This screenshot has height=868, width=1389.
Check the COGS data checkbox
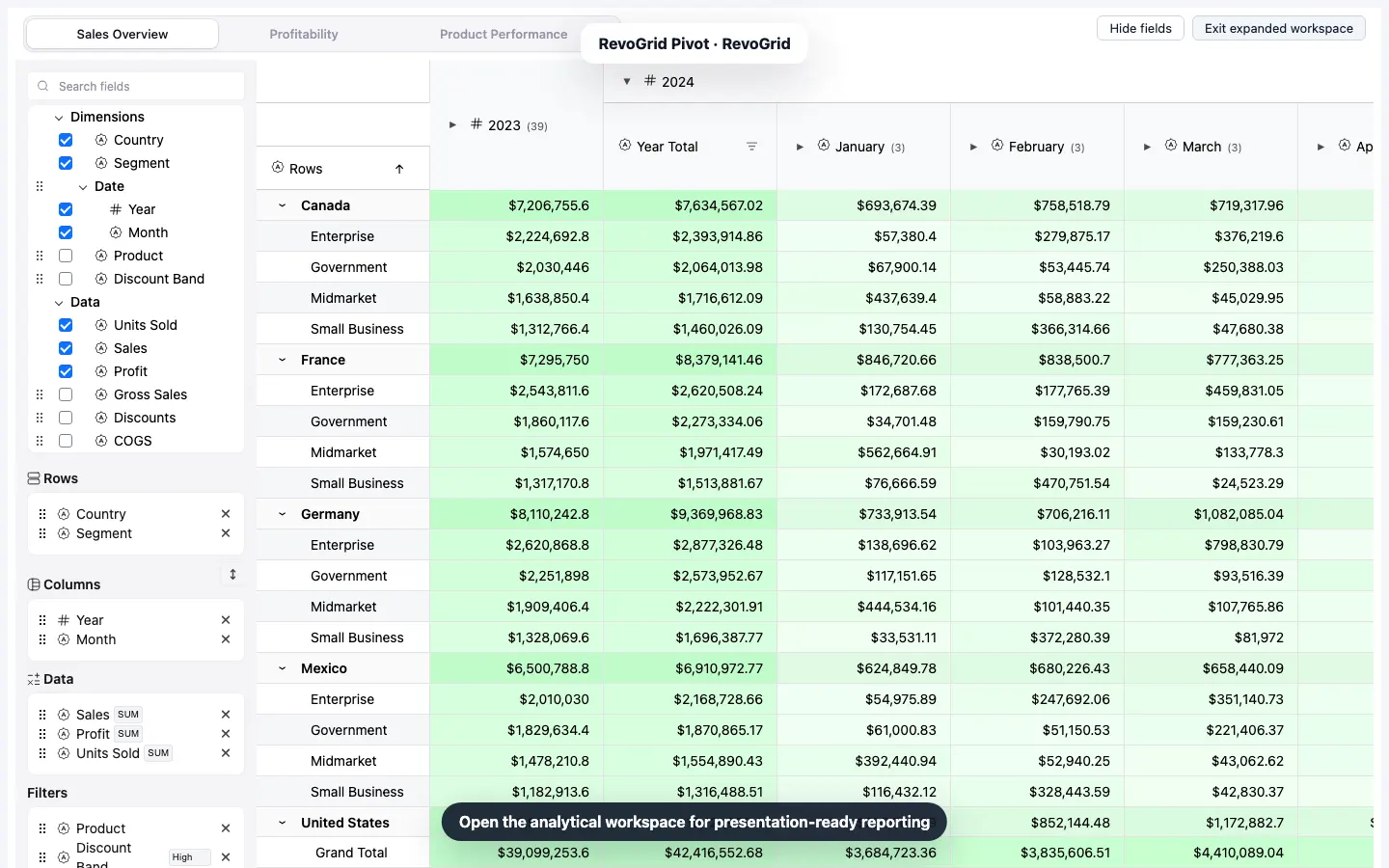[x=66, y=441]
